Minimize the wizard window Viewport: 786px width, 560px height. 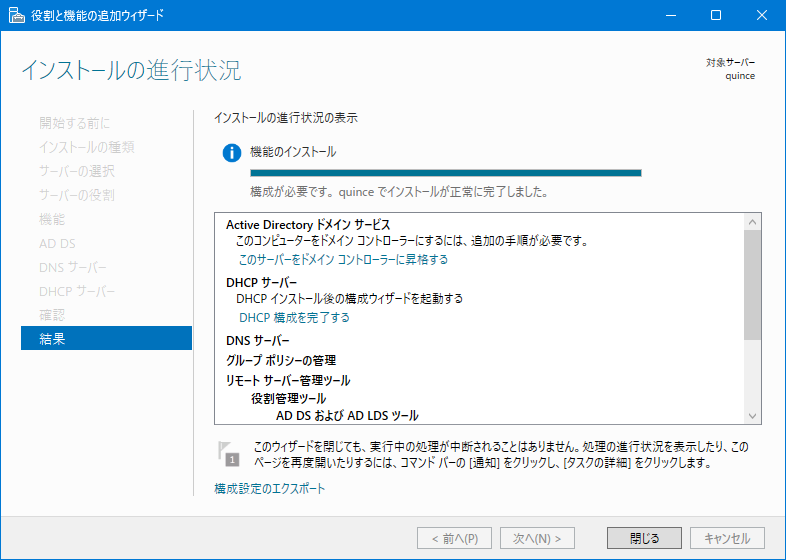coord(671,16)
